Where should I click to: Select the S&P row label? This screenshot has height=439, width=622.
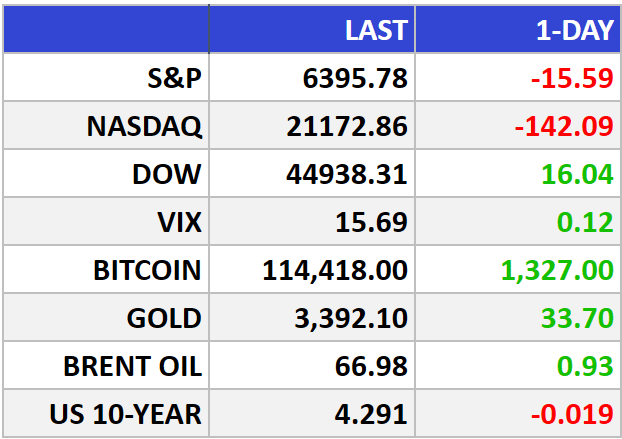tap(174, 78)
